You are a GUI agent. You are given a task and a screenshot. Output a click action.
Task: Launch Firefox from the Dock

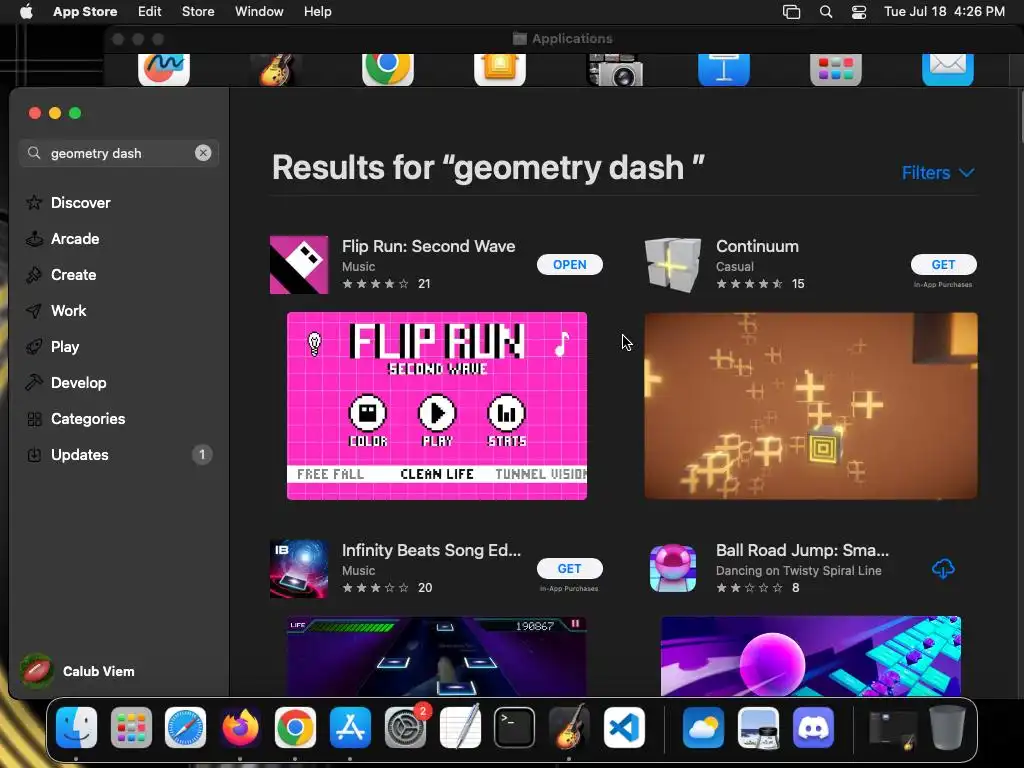click(x=240, y=727)
